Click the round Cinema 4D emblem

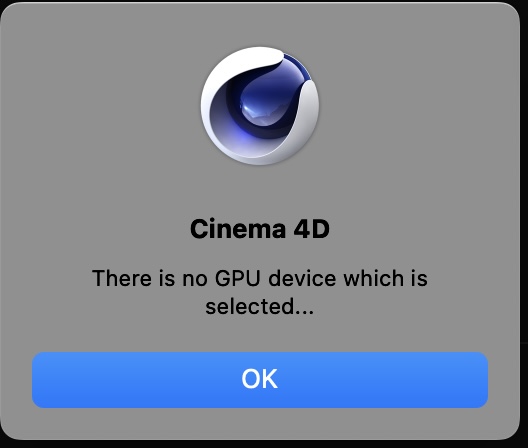point(260,106)
